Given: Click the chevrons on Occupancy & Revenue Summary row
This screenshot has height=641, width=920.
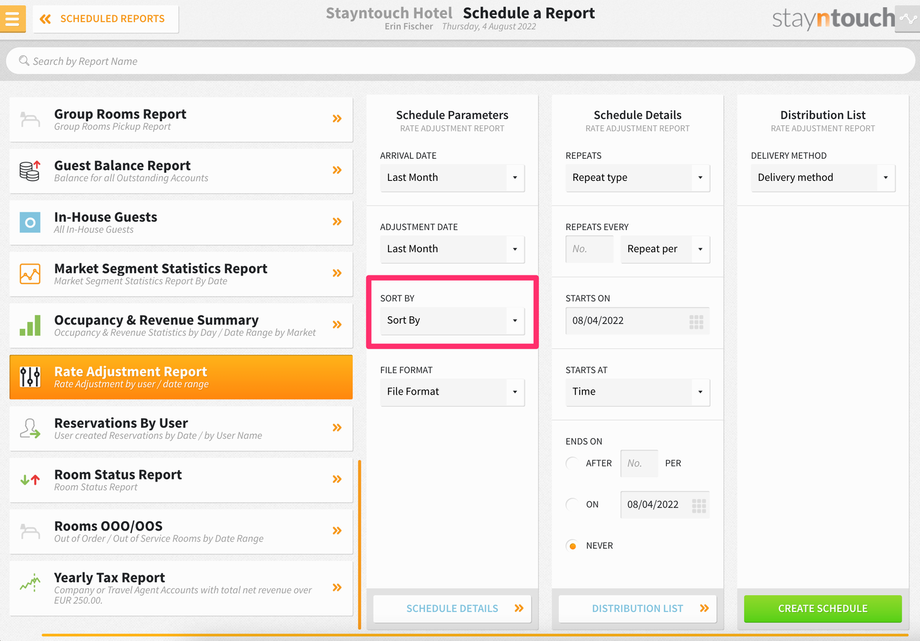Looking at the screenshot, I should [x=337, y=325].
